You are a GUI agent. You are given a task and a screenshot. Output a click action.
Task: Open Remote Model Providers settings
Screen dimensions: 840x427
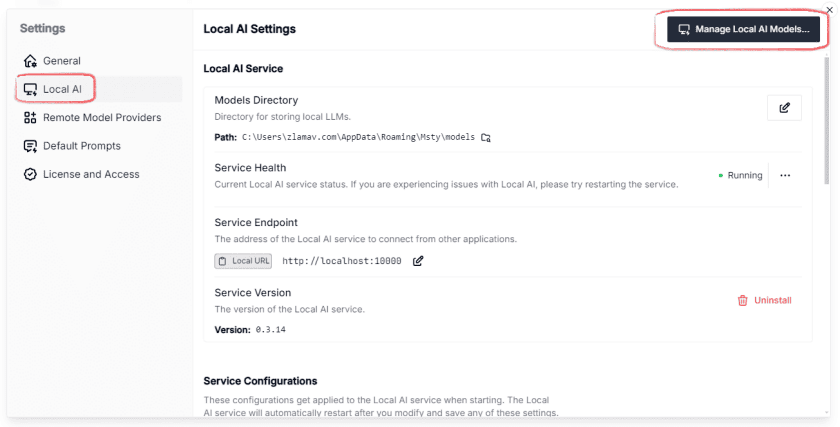click(101, 118)
